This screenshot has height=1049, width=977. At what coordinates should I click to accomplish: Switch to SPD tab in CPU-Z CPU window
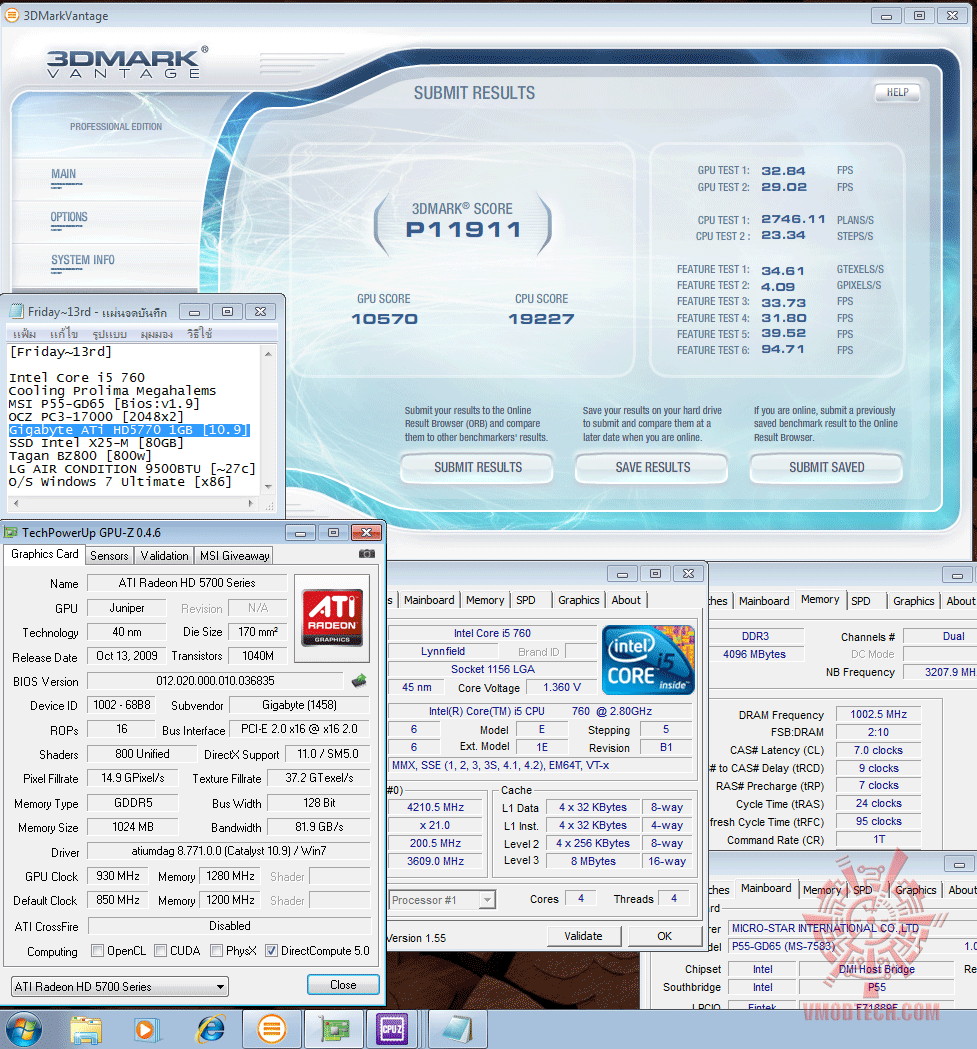[526, 600]
